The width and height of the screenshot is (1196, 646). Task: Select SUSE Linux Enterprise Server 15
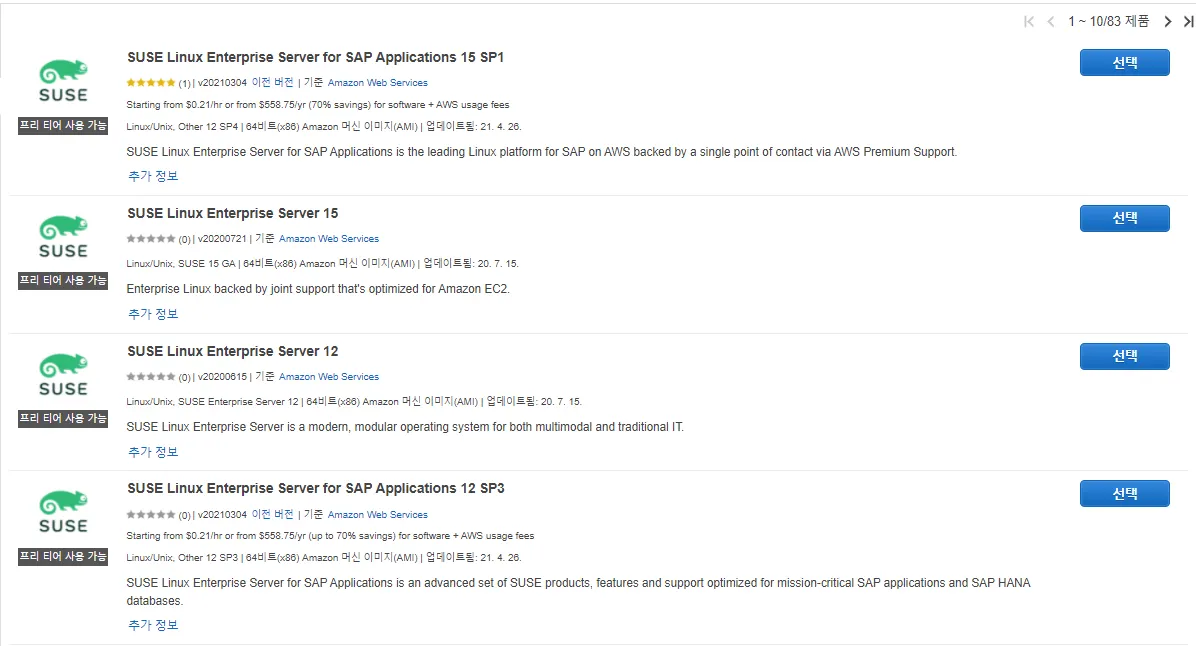tap(1124, 218)
